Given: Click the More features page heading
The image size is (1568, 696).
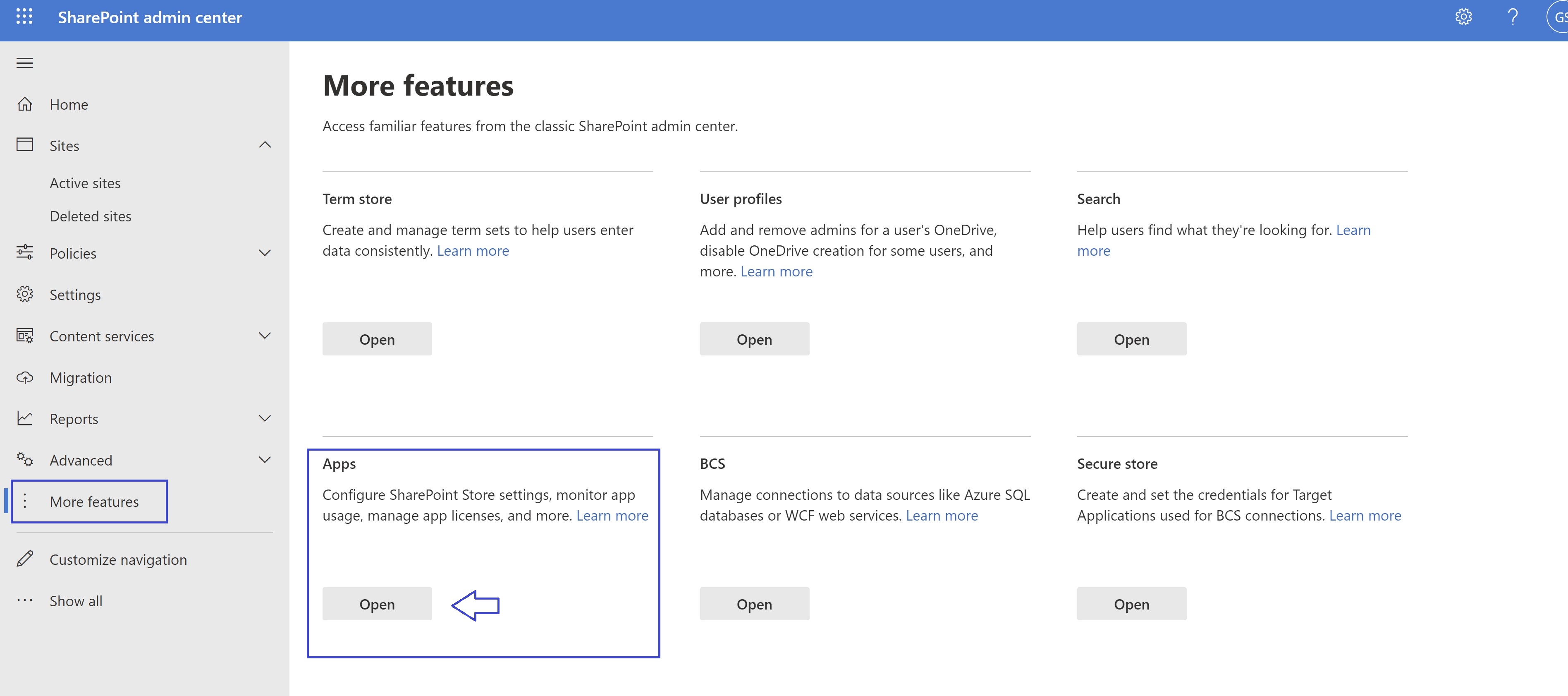Looking at the screenshot, I should pyautogui.click(x=418, y=85).
